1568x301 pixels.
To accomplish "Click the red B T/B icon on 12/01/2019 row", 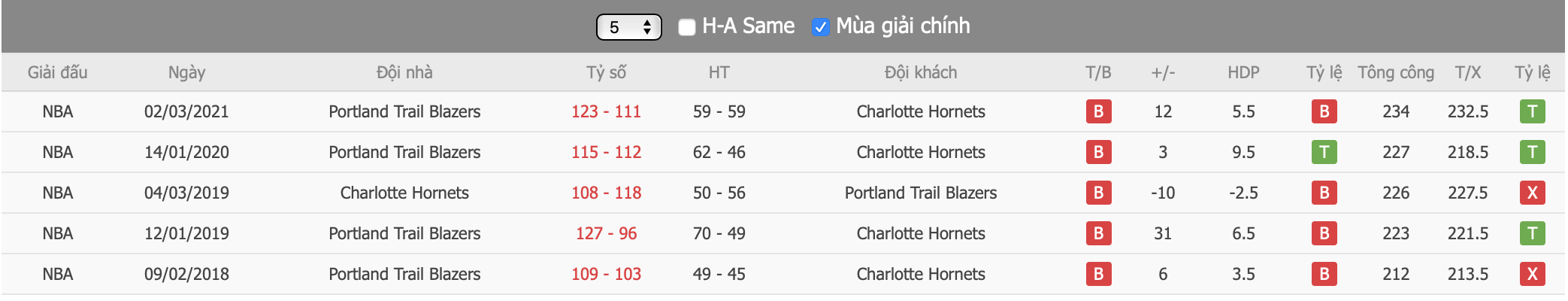I will pos(1098,234).
